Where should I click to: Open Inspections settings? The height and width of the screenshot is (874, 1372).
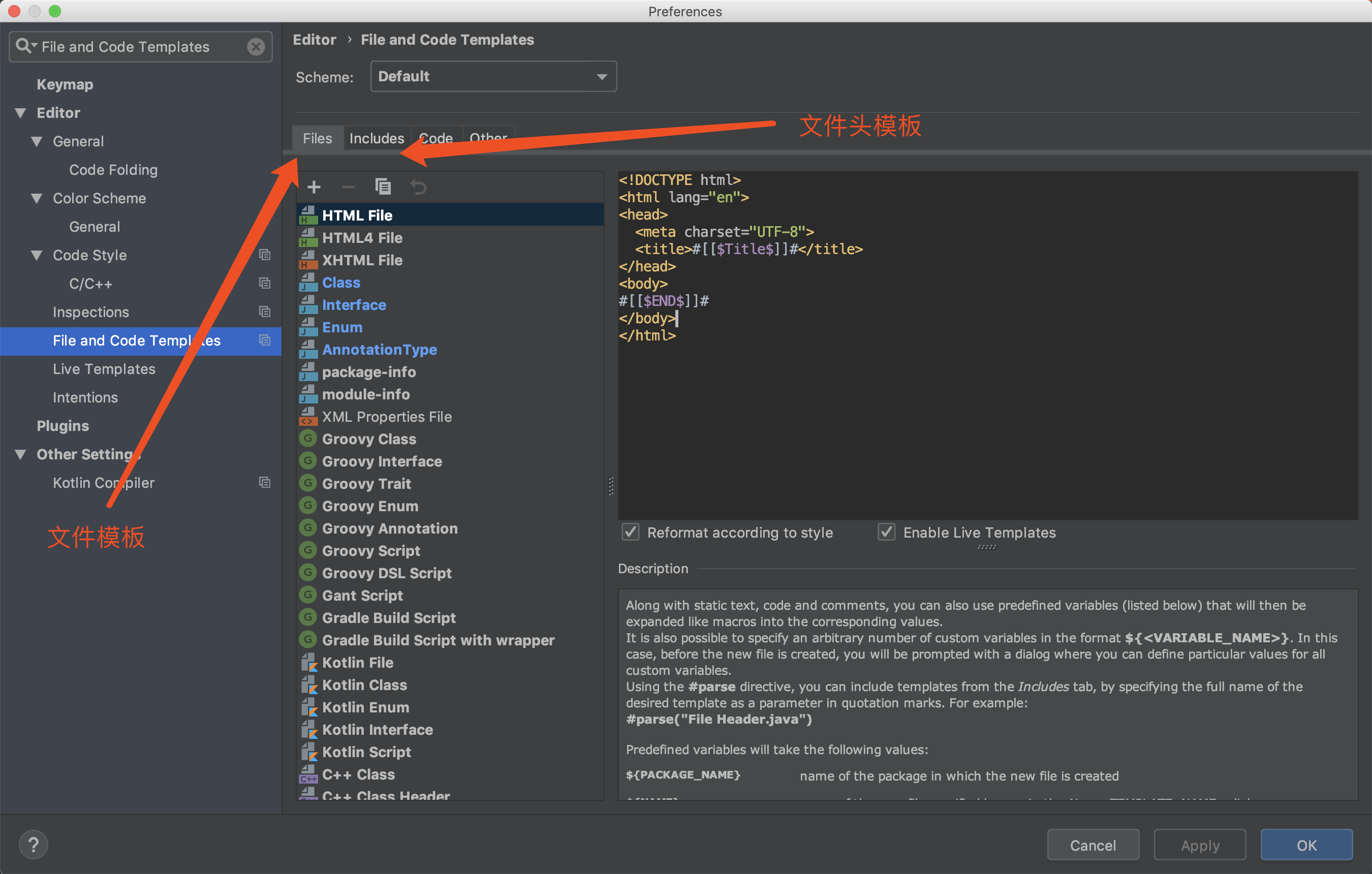[x=90, y=311]
